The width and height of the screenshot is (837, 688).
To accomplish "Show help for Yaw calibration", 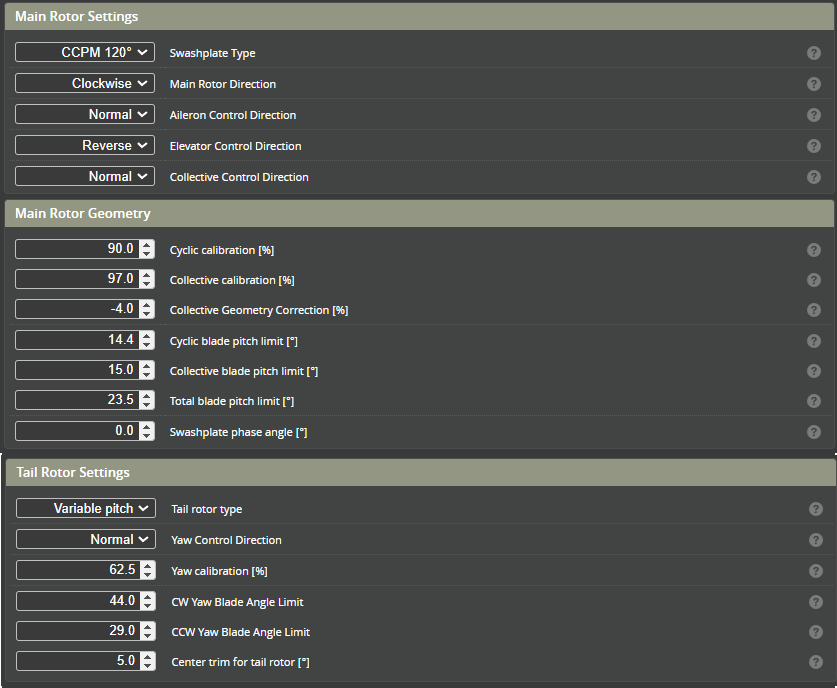I will click(x=815, y=571).
